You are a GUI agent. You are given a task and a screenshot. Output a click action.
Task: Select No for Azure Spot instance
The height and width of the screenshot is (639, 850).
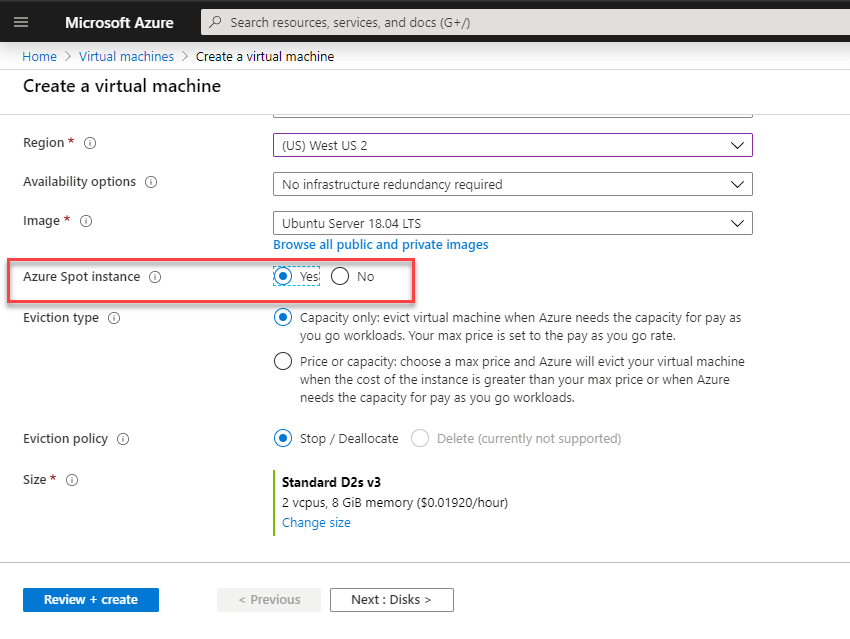point(341,276)
